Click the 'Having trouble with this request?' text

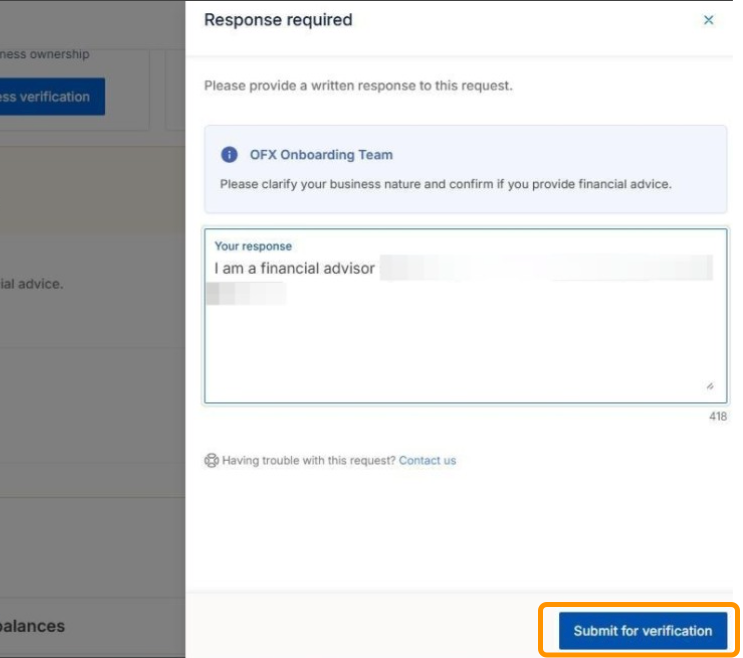pos(308,460)
